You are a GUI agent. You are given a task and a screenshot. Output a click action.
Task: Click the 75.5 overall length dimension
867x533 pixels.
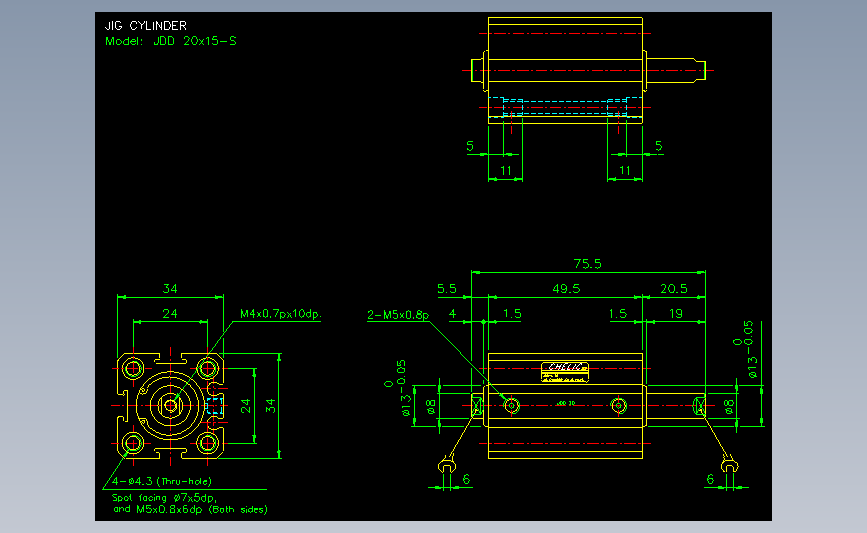[x=587, y=264]
